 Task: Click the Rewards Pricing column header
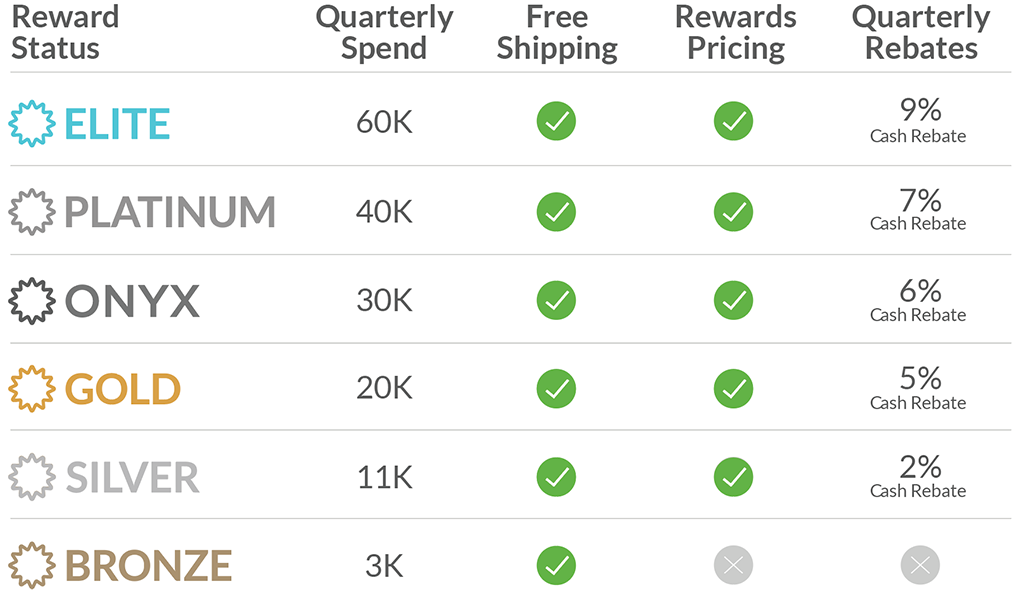pos(736,32)
